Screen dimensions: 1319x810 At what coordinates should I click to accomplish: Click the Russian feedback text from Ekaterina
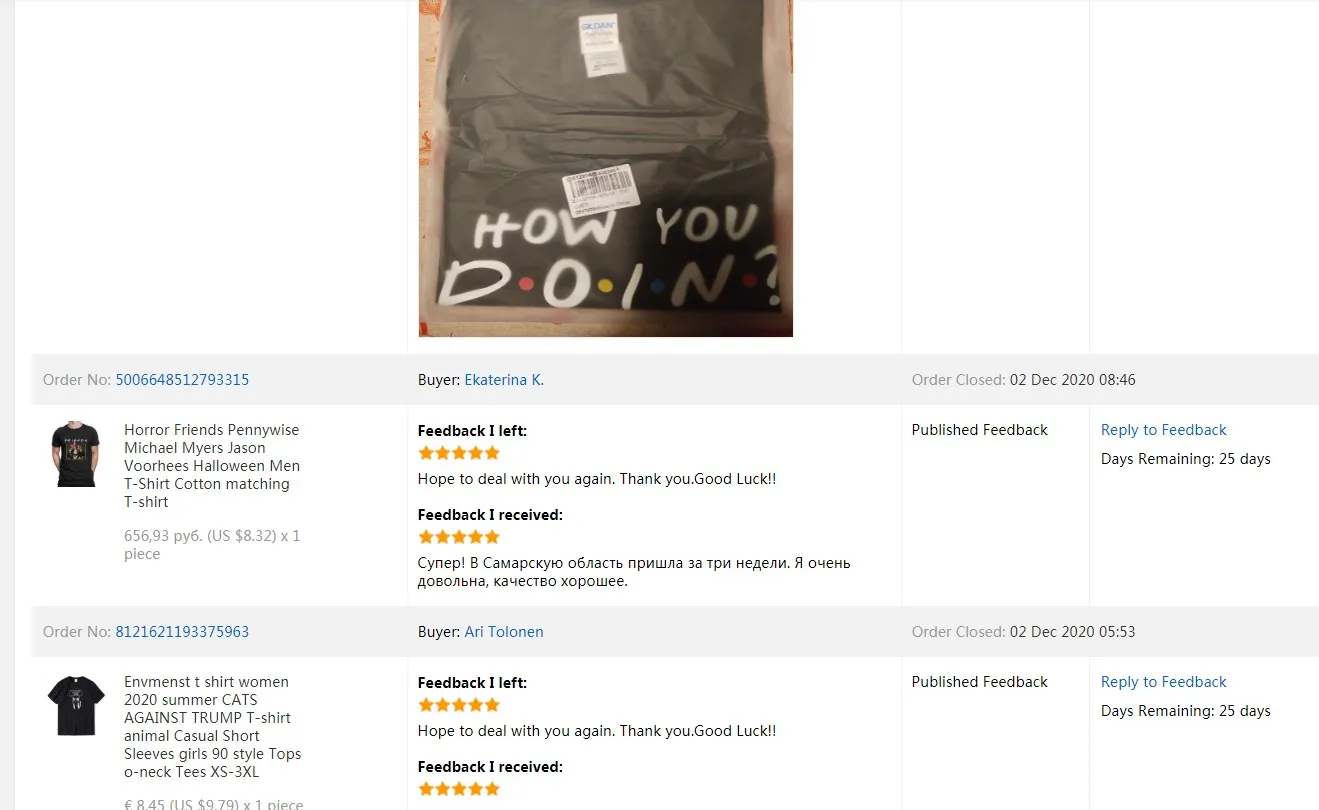click(x=633, y=572)
